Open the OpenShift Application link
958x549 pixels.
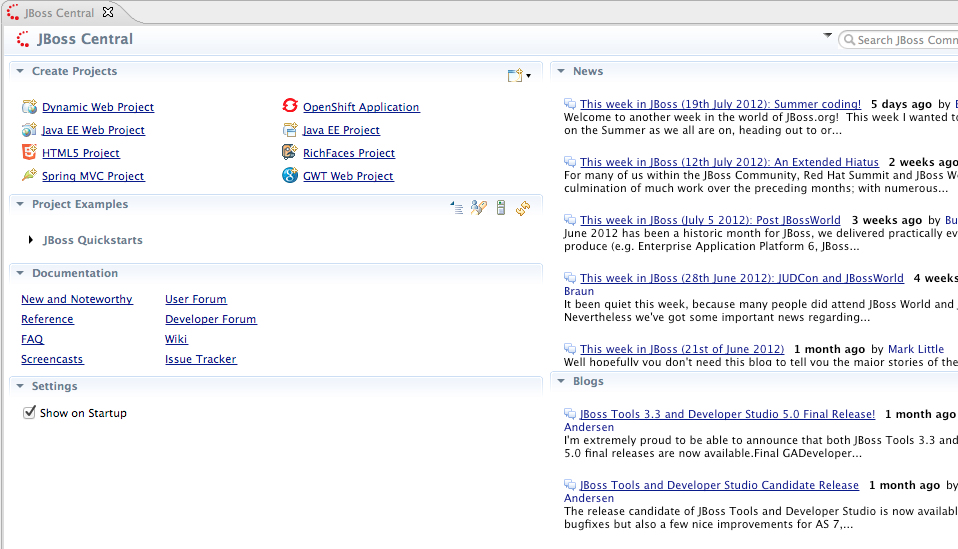coord(361,107)
